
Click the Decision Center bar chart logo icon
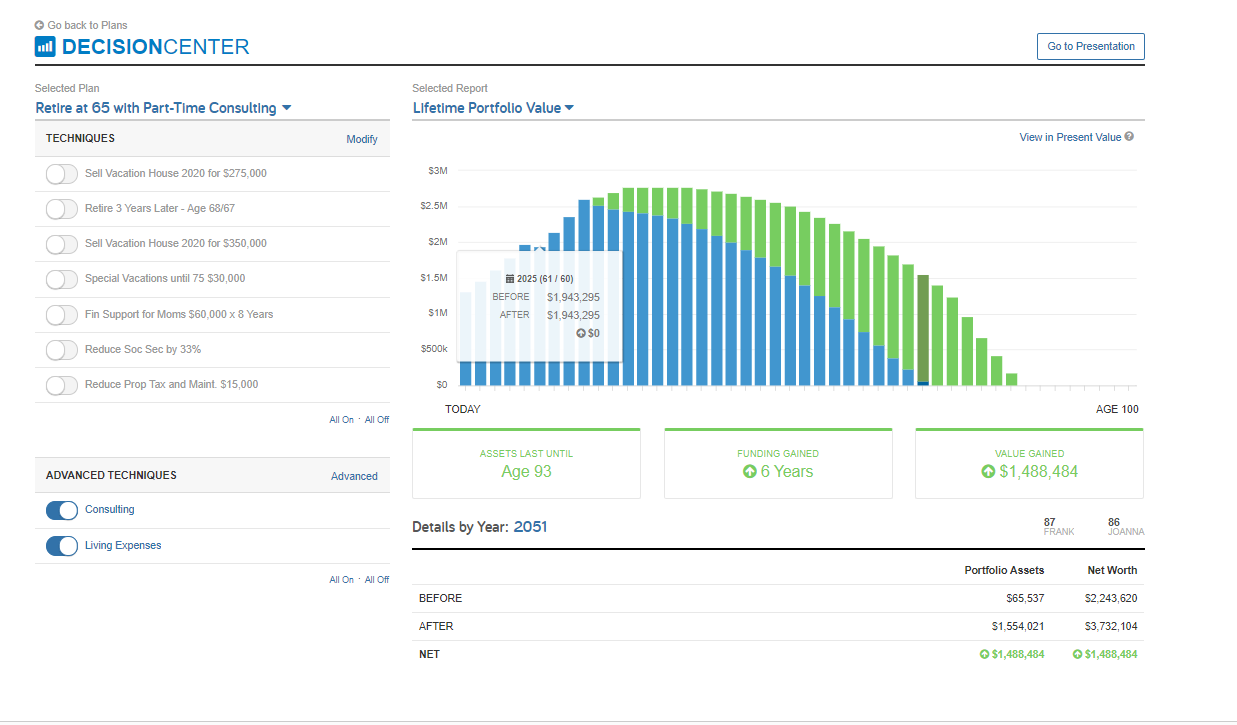pos(45,46)
